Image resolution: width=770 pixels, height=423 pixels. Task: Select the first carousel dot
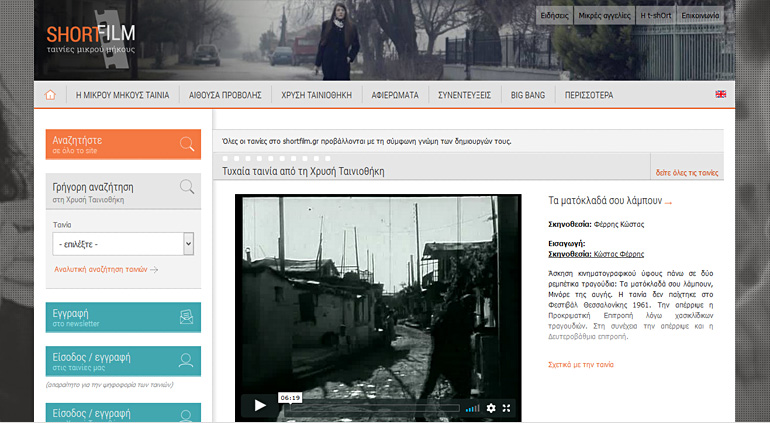[x=225, y=158]
